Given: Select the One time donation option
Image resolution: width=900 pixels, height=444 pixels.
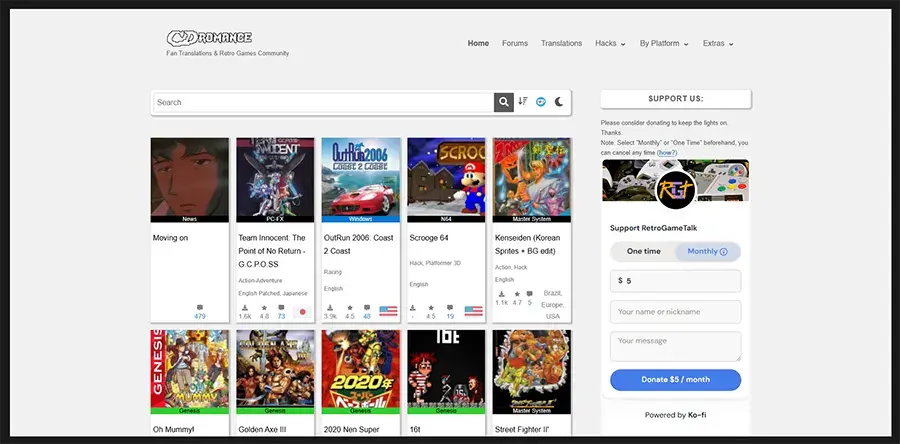Looking at the screenshot, I should 643,252.
